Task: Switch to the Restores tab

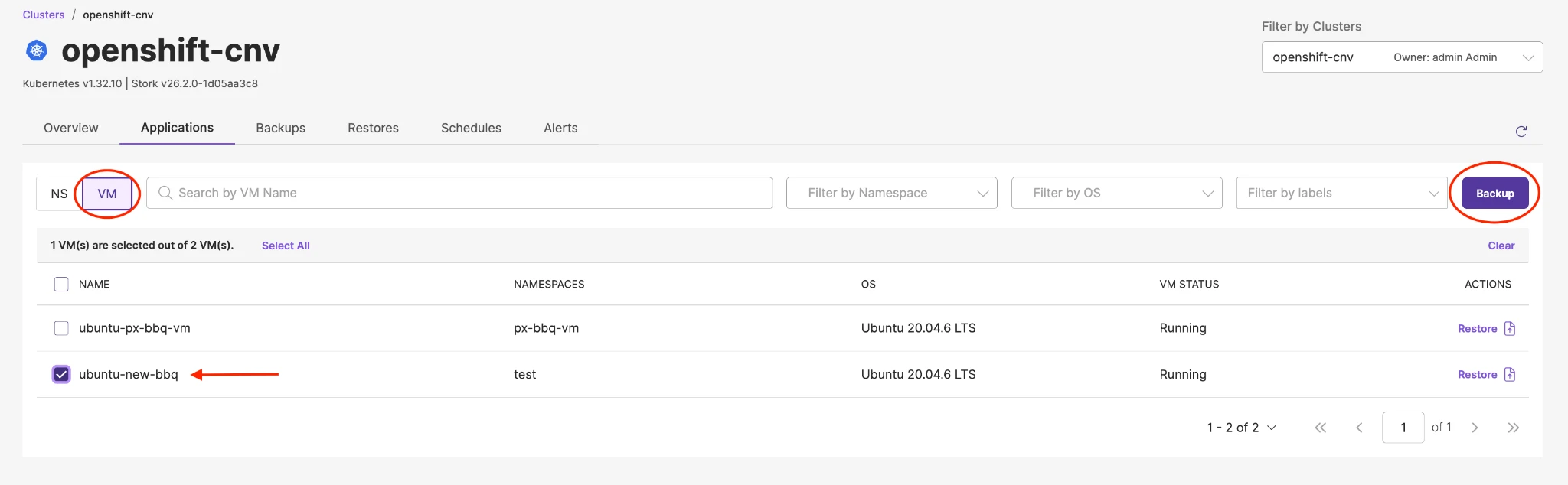Action: click(373, 128)
